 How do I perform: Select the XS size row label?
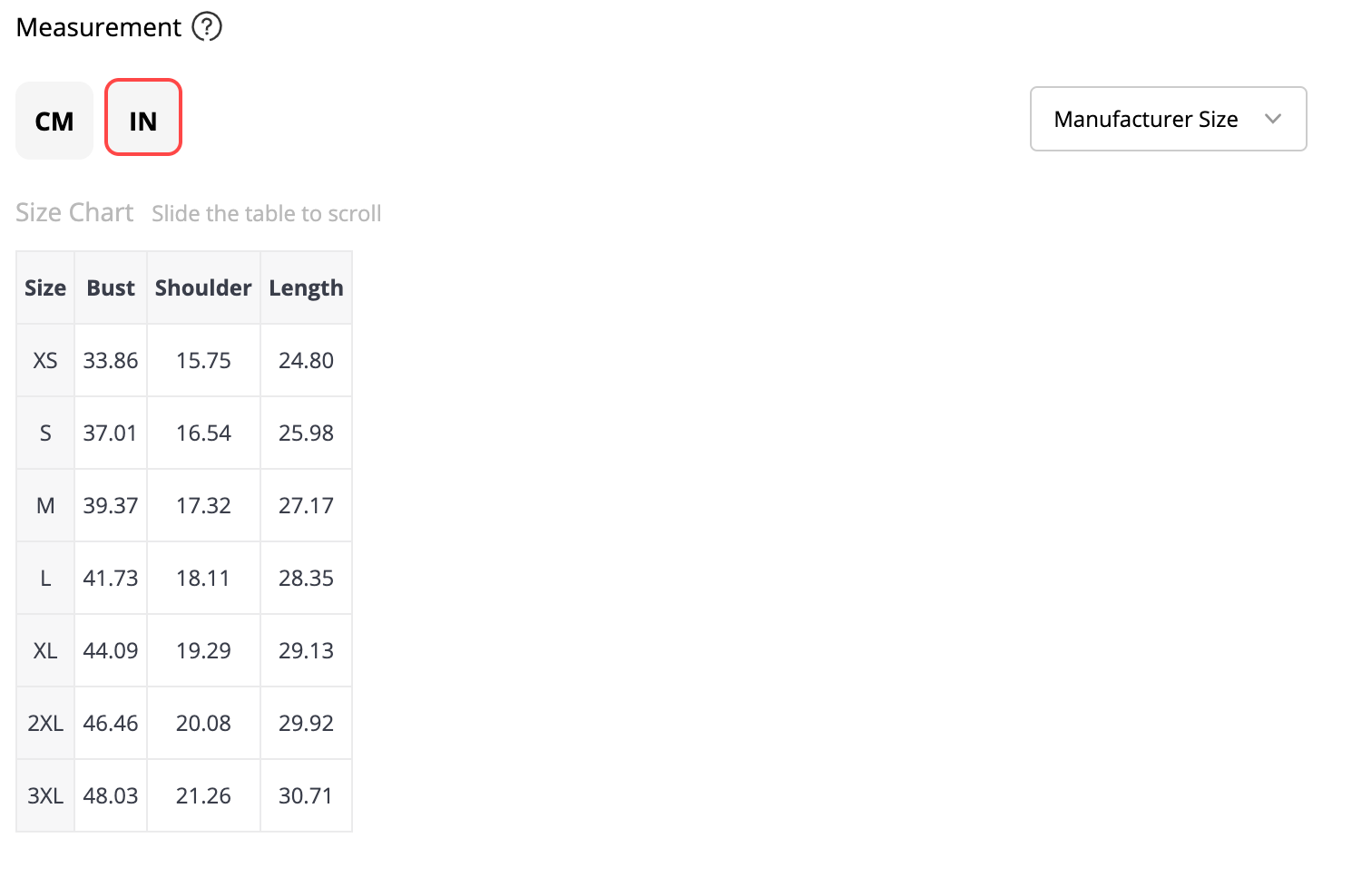45,360
